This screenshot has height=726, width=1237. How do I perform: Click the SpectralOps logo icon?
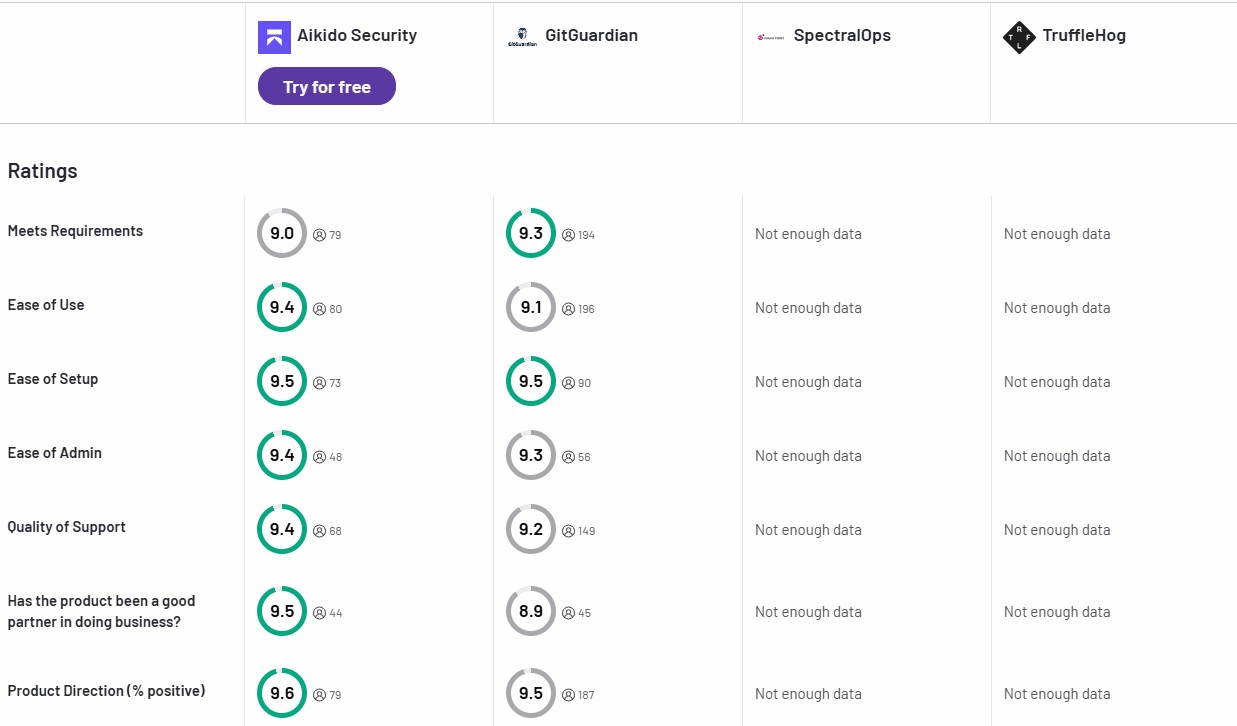771,37
